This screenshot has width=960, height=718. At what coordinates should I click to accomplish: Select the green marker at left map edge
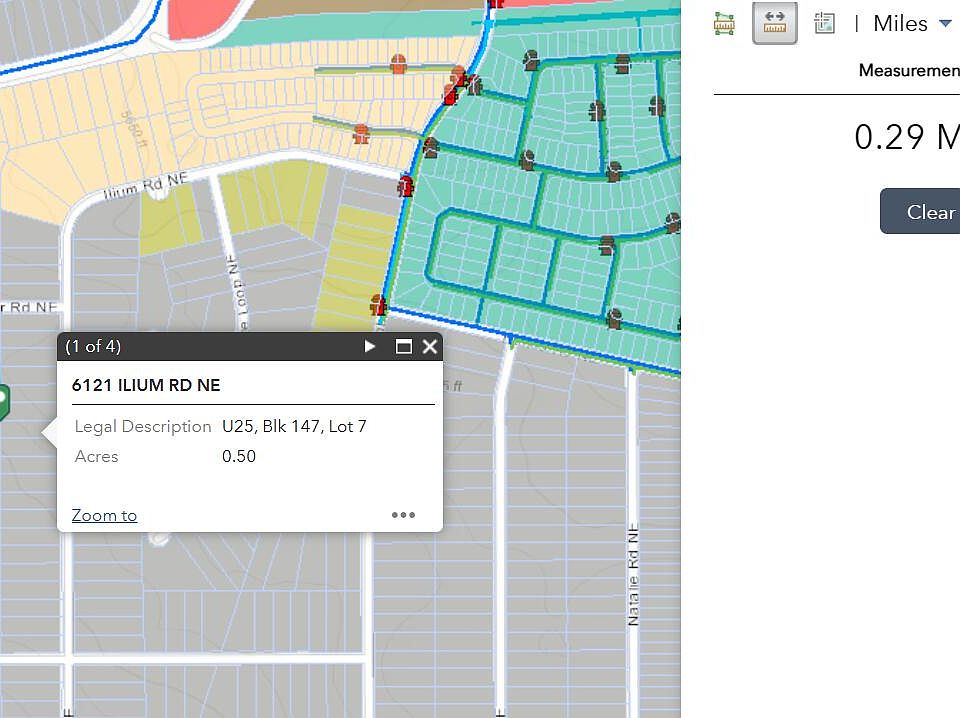[4, 402]
